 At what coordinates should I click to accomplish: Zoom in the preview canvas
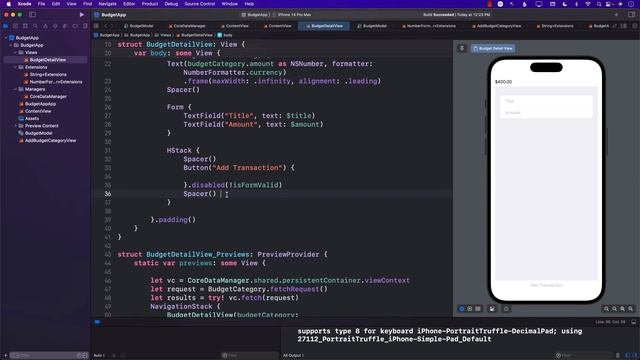[631, 309]
